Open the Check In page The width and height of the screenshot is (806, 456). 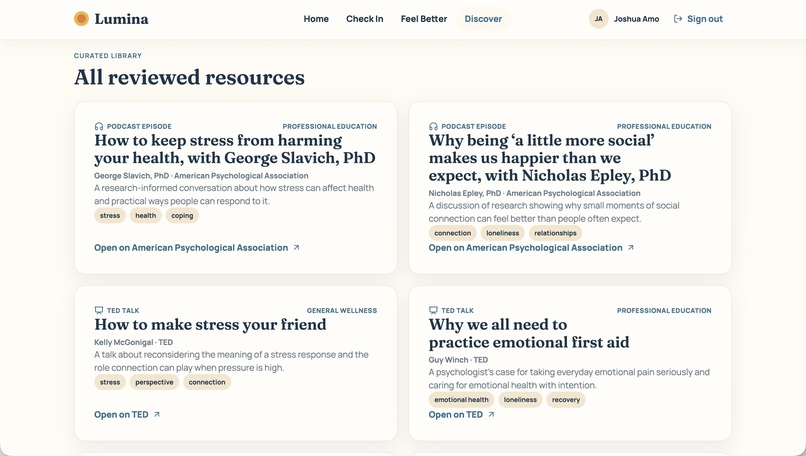pyautogui.click(x=364, y=19)
